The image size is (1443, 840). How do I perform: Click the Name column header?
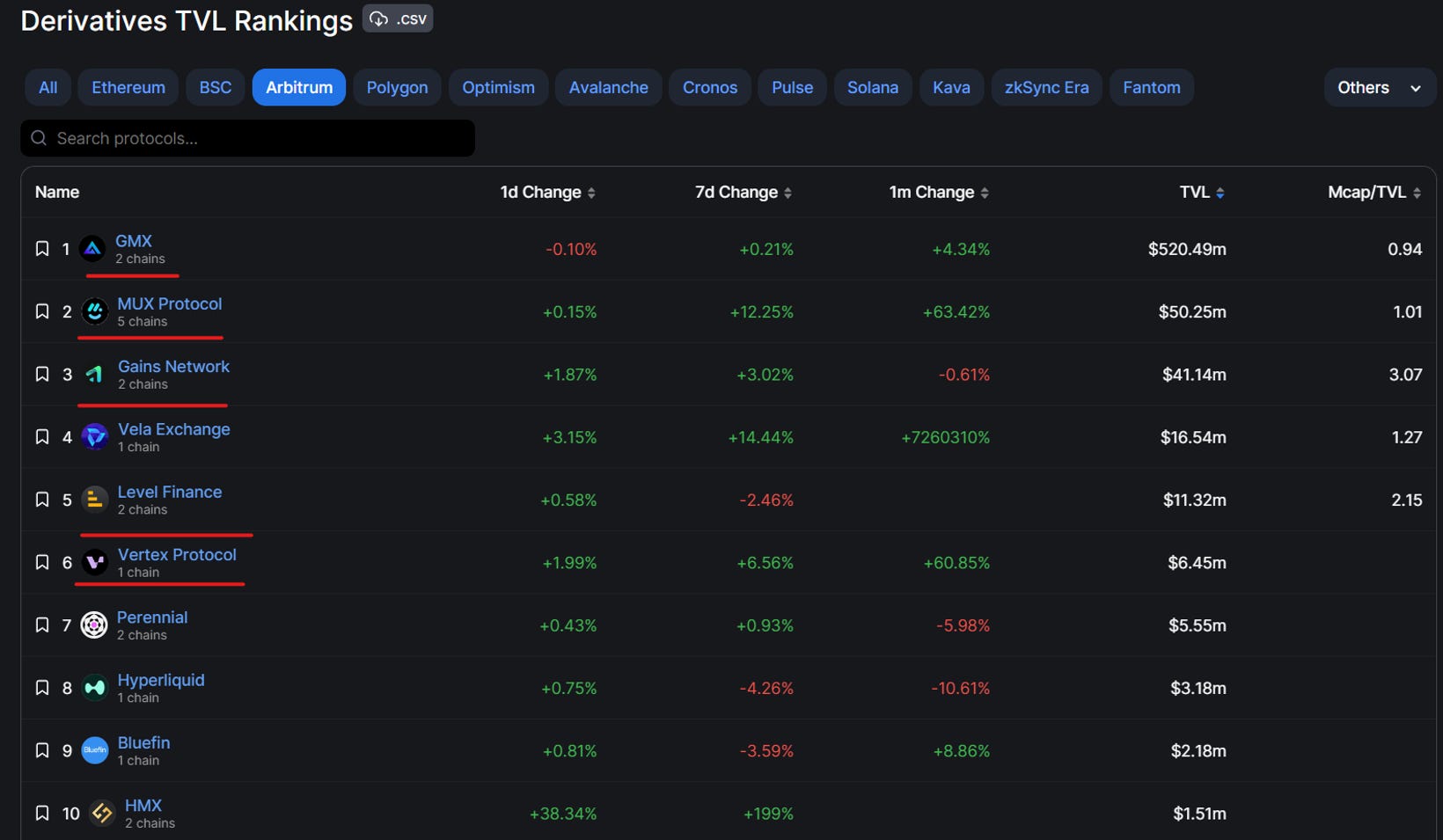[57, 192]
